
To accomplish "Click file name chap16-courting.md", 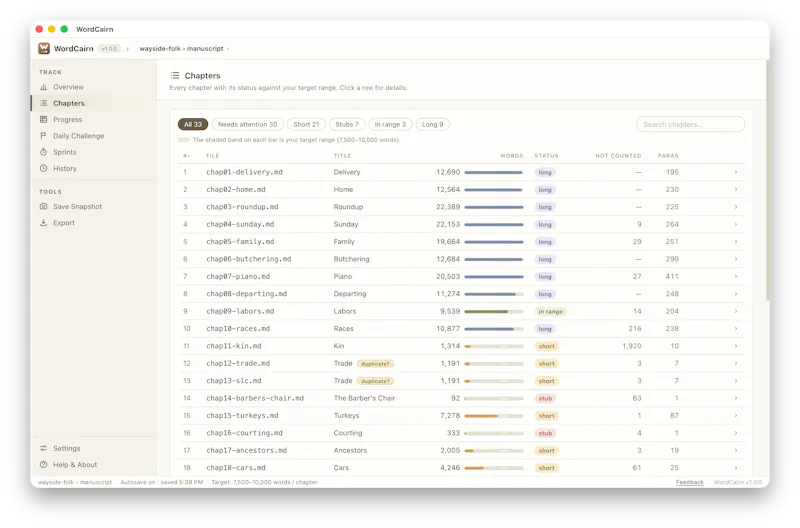I will [244, 433].
